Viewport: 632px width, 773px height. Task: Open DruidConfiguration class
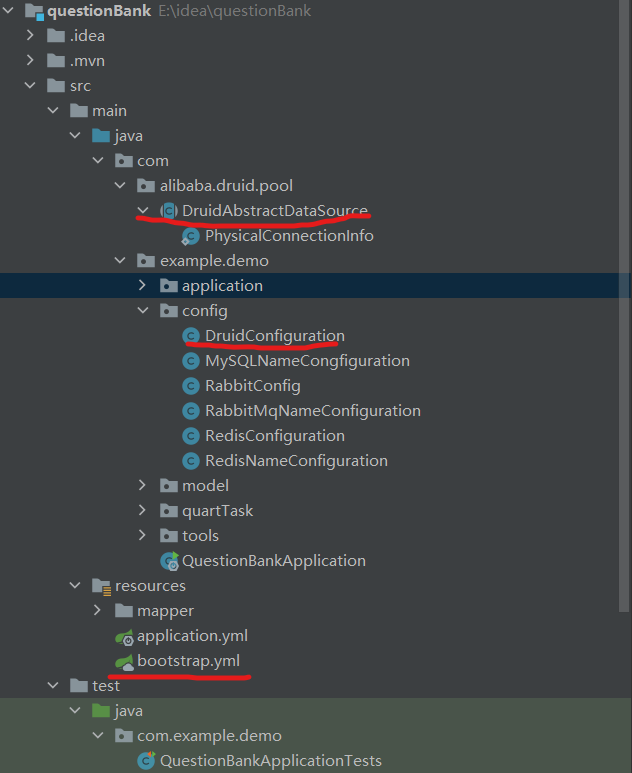pyautogui.click(x=275, y=336)
